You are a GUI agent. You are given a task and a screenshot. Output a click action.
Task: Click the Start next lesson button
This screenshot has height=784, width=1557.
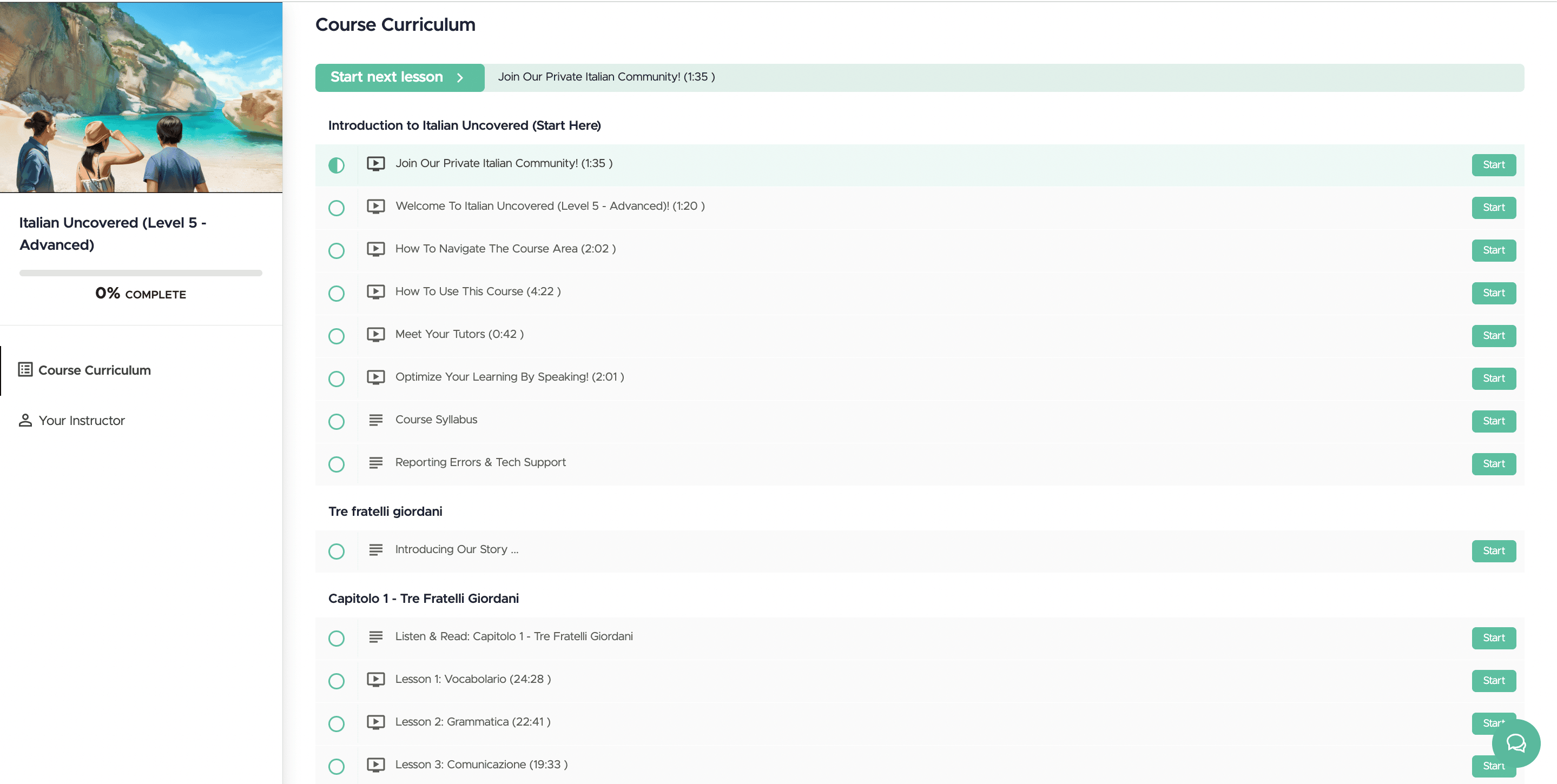point(399,77)
